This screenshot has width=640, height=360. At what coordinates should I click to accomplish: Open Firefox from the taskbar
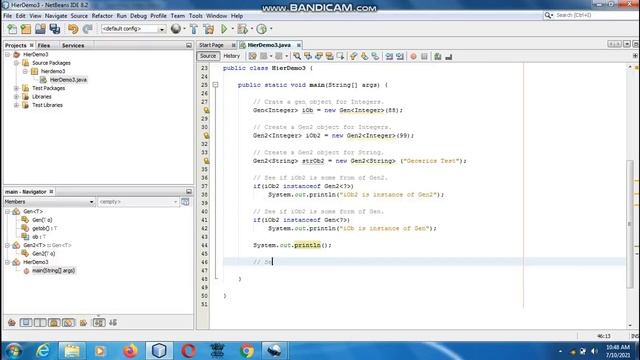point(130,351)
